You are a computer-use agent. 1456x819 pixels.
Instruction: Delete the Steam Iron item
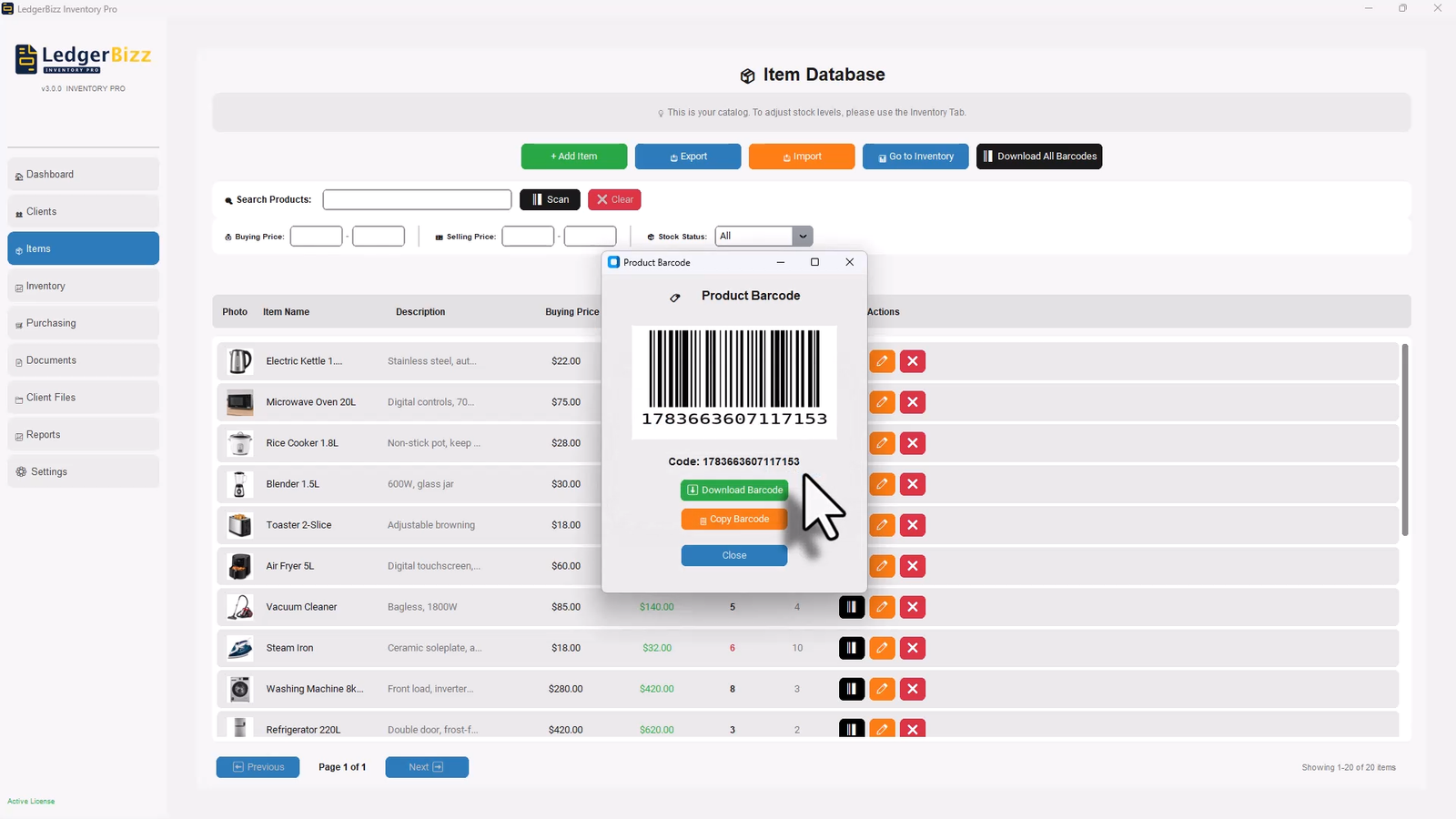913,648
